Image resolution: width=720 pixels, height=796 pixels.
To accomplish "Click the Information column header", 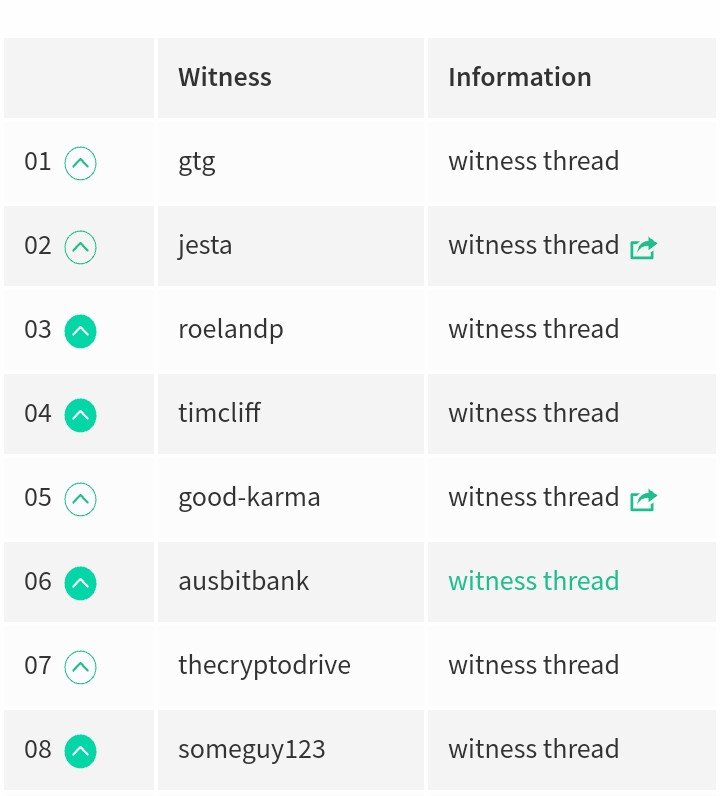I will pos(519,77).
